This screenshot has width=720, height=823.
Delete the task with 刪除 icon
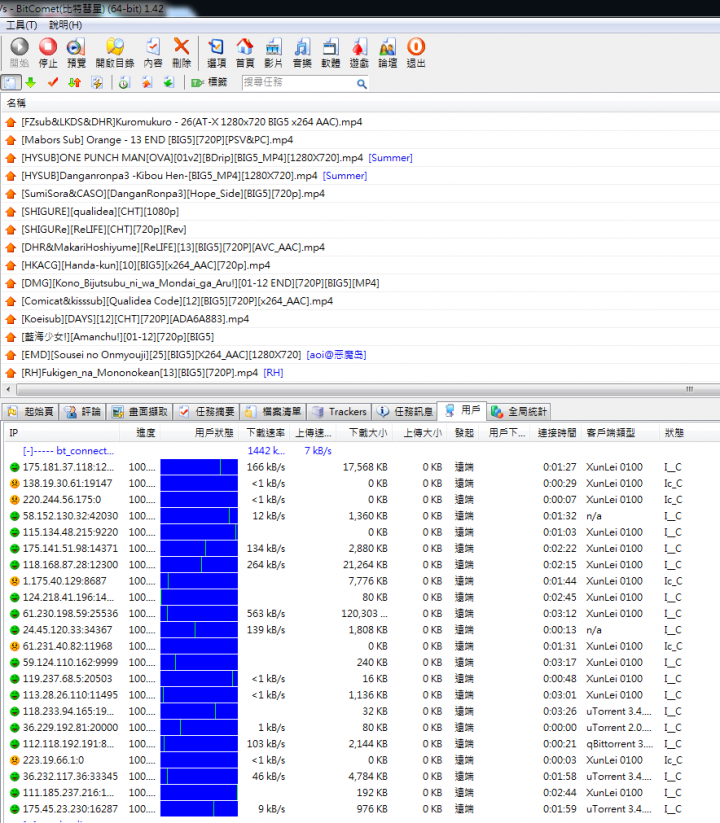(x=182, y=52)
